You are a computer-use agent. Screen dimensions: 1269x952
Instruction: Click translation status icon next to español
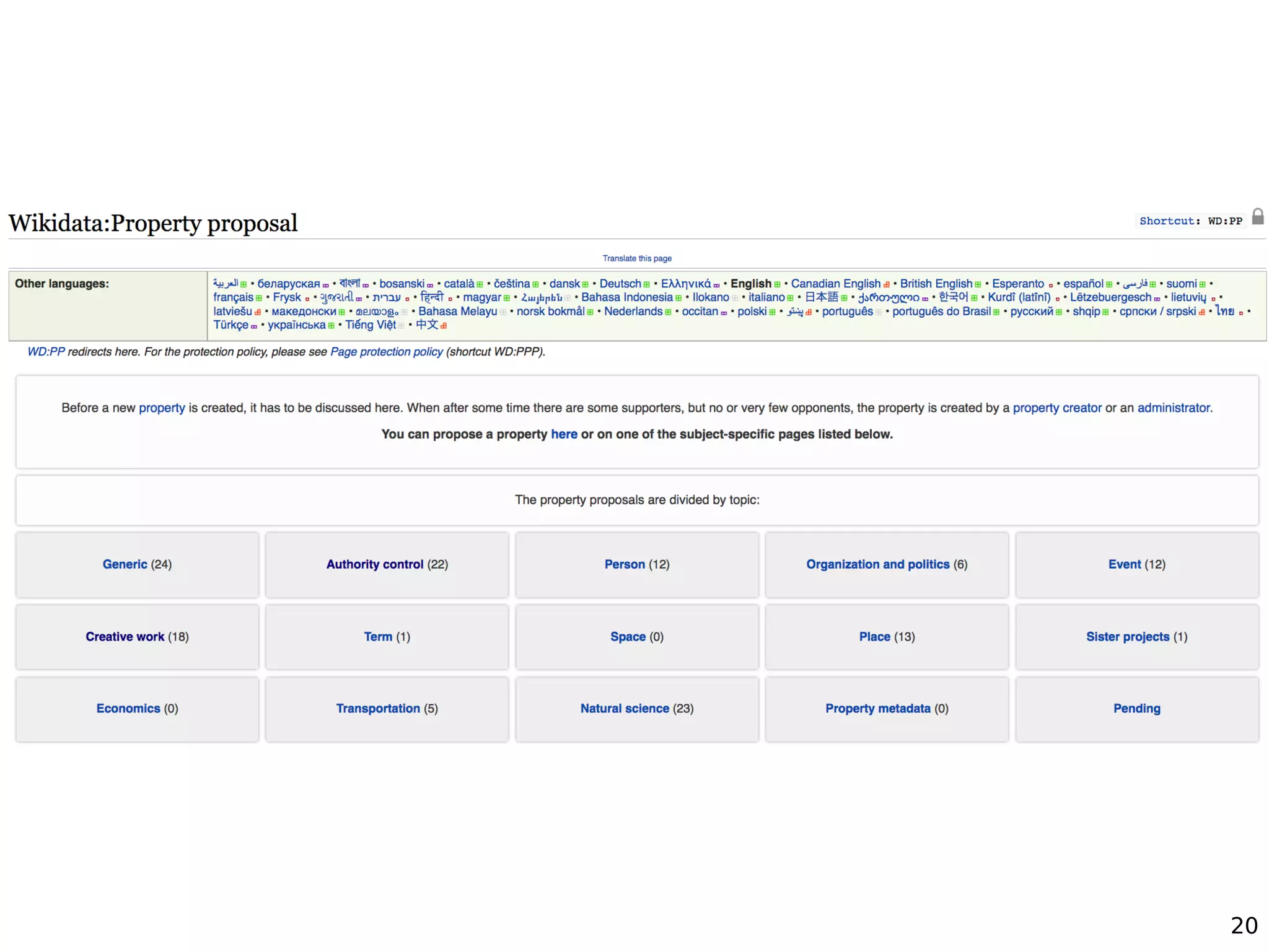pos(1109,285)
